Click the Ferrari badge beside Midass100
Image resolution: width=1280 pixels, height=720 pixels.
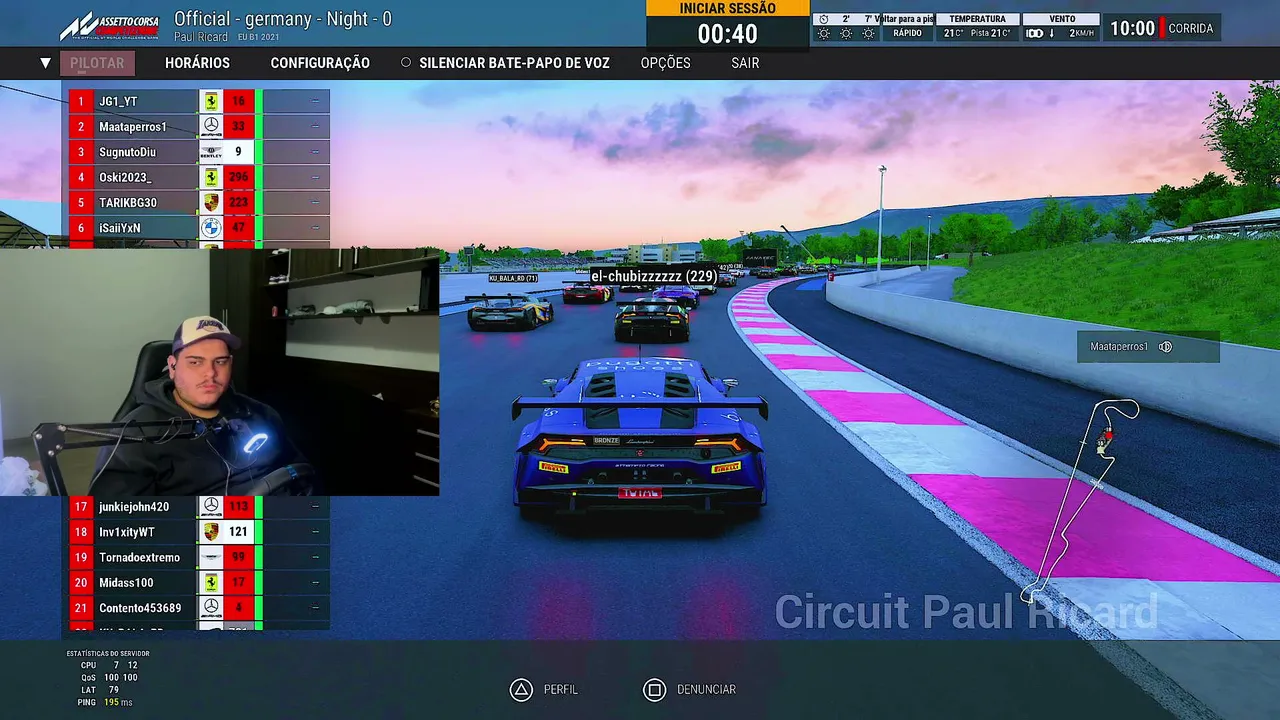tap(211, 583)
